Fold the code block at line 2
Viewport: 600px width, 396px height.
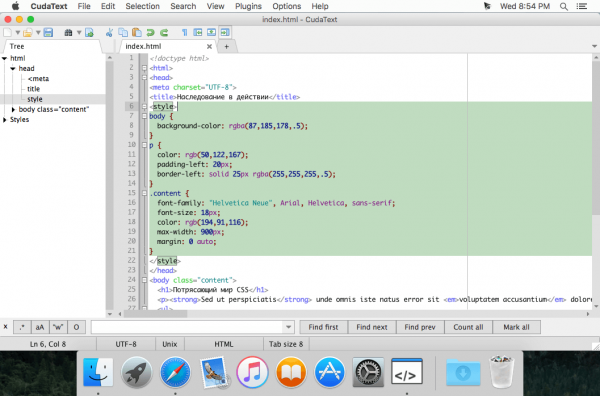[144, 68]
